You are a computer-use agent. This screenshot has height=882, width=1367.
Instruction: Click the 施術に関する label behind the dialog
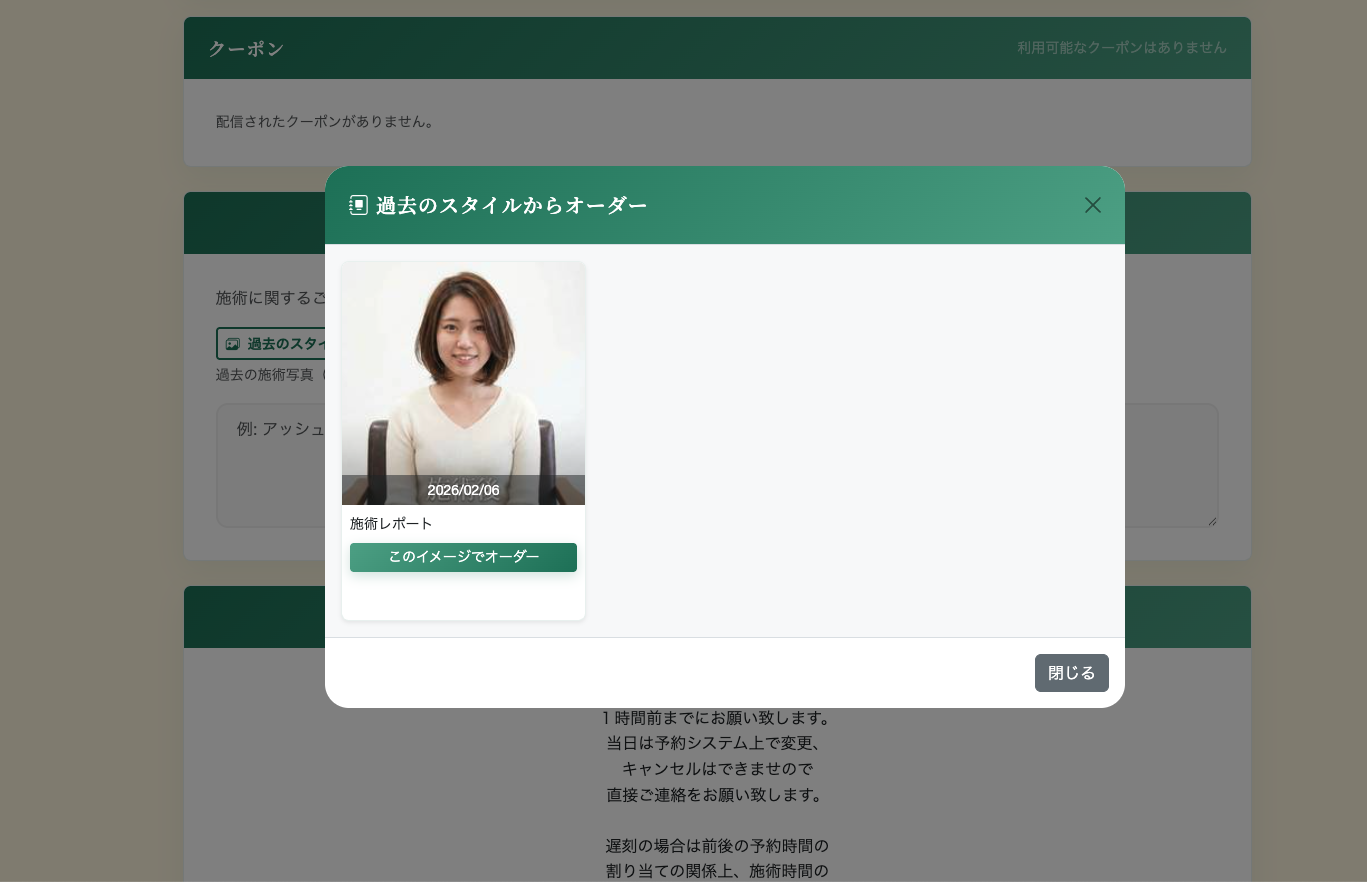(x=270, y=298)
